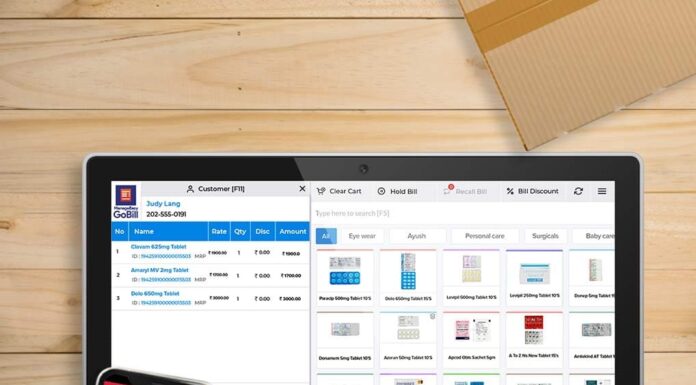Add Levipil 500mg Tablet product tile
The height and width of the screenshot is (385, 696).
pos(471,277)
